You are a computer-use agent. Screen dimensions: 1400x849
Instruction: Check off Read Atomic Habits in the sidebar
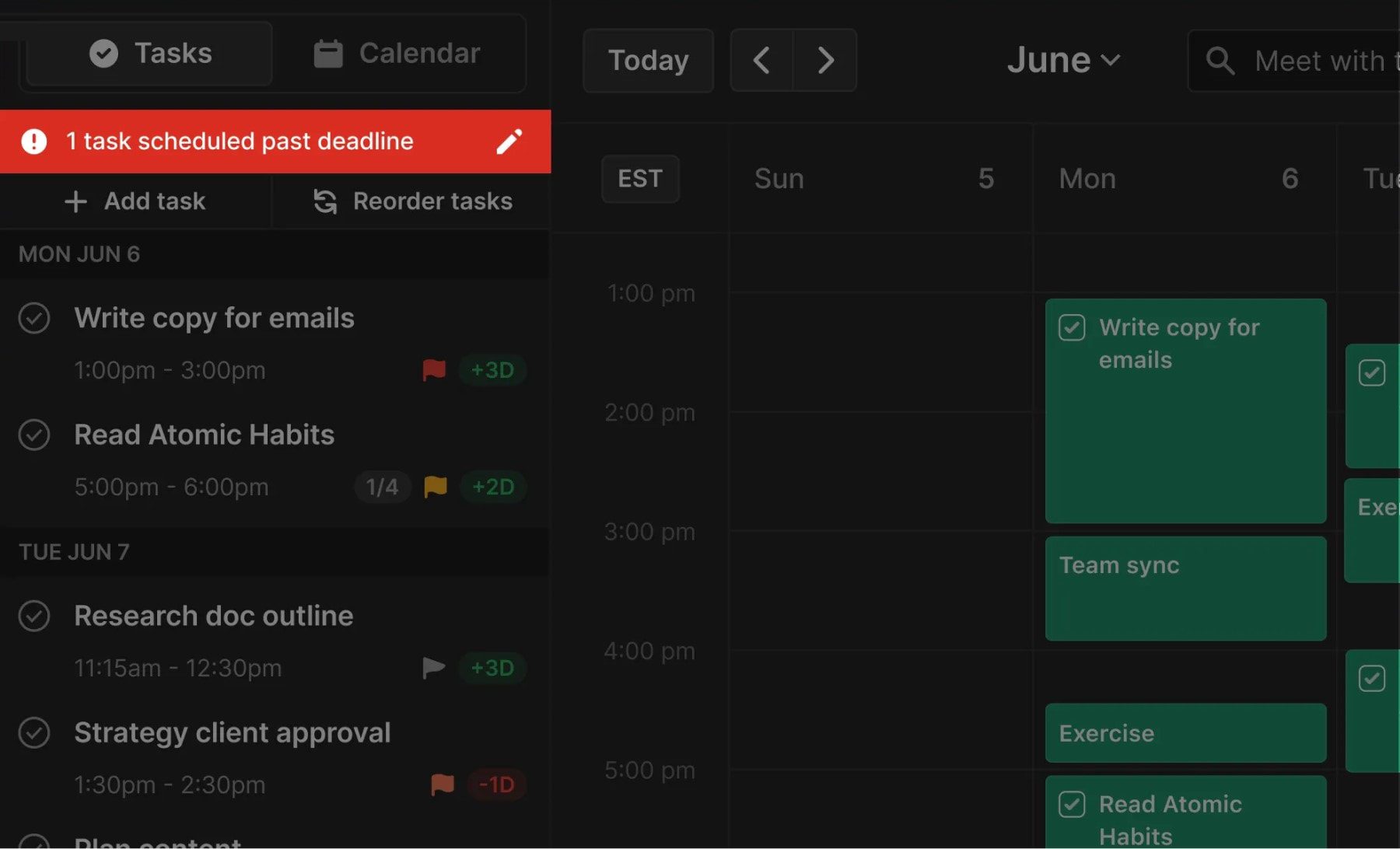tap(33, 435)
